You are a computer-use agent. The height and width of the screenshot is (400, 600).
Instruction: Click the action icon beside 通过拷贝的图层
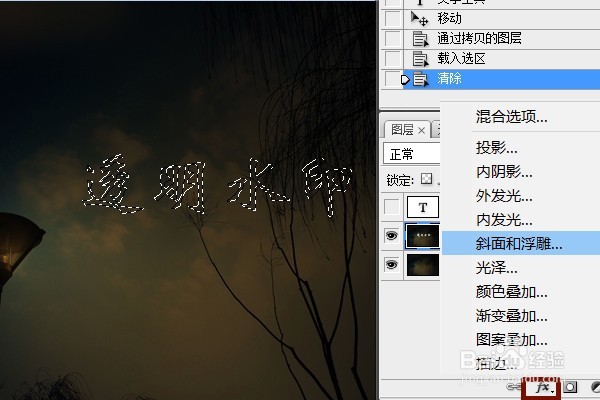[420, 39]
